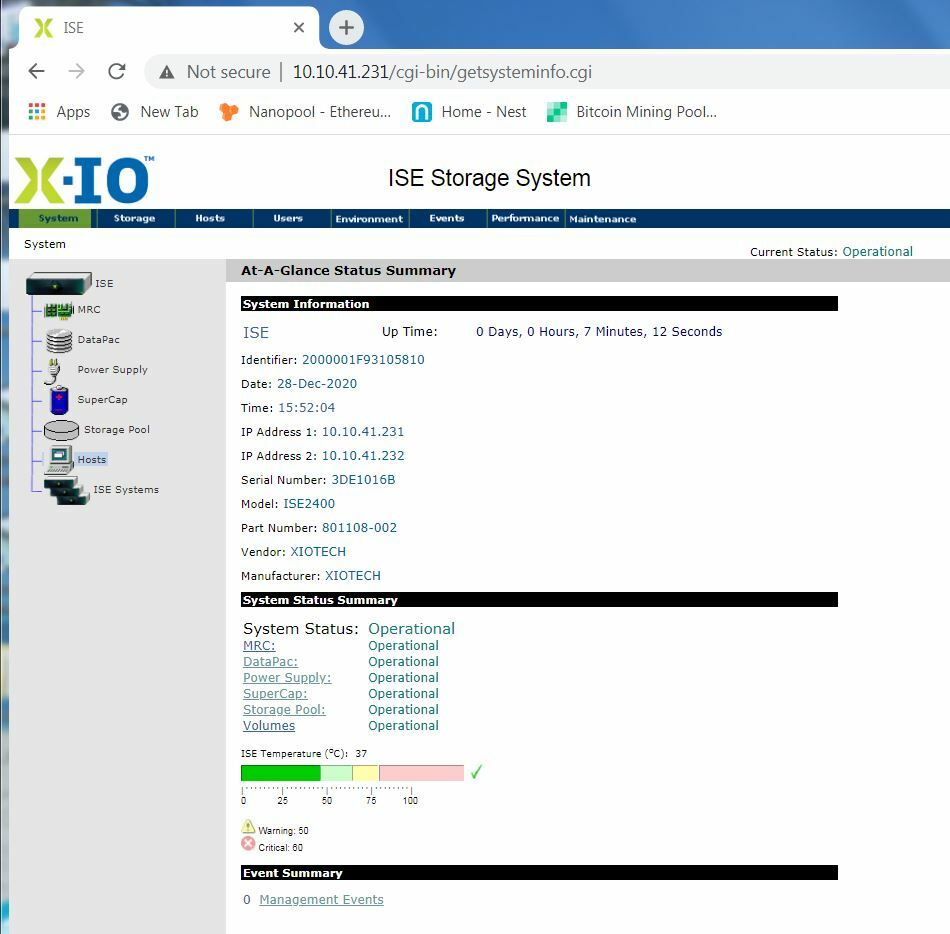Switch to the Performance tab

coord(525,218)
